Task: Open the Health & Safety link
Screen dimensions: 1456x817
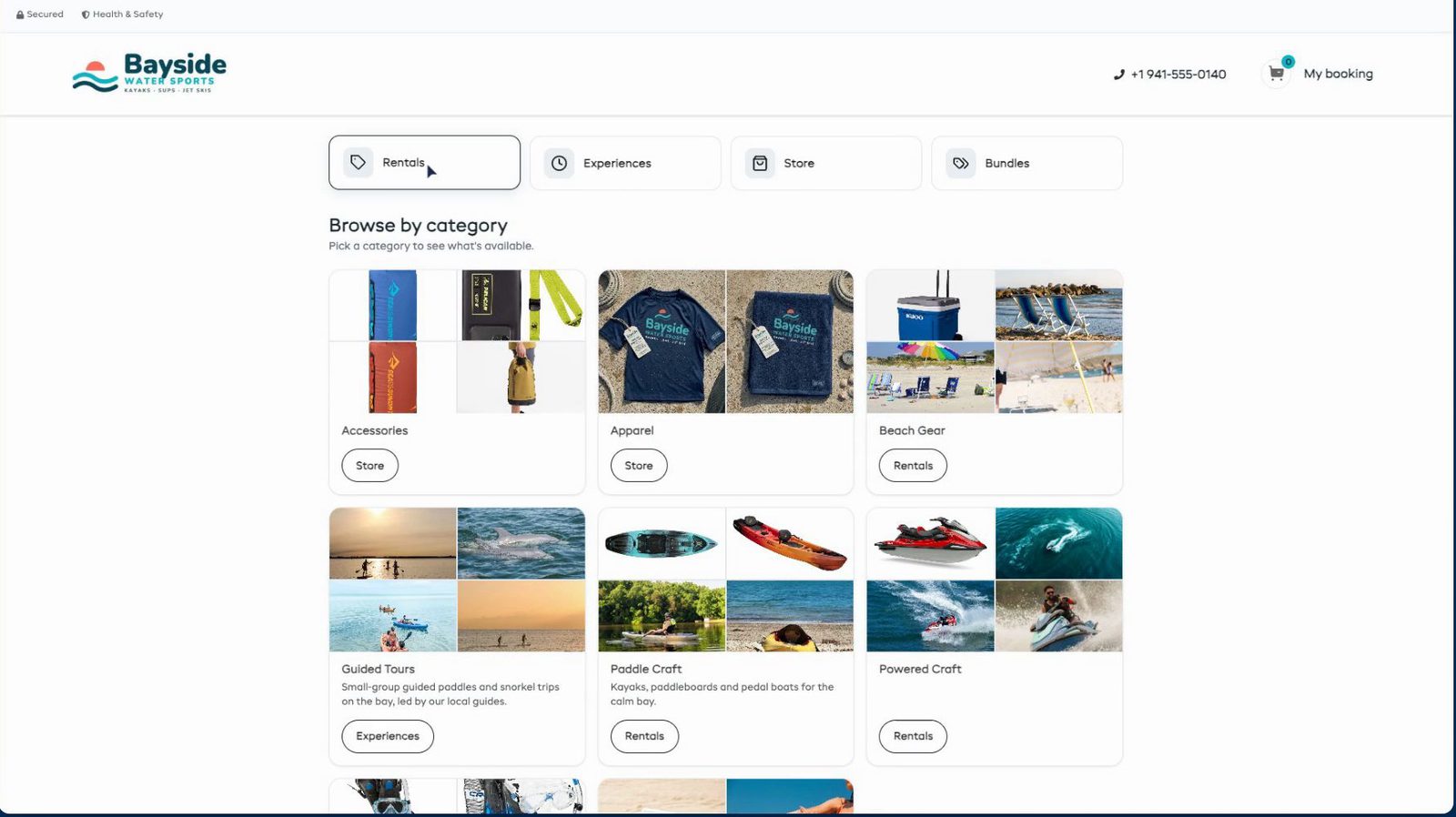Action: [127, 15]
